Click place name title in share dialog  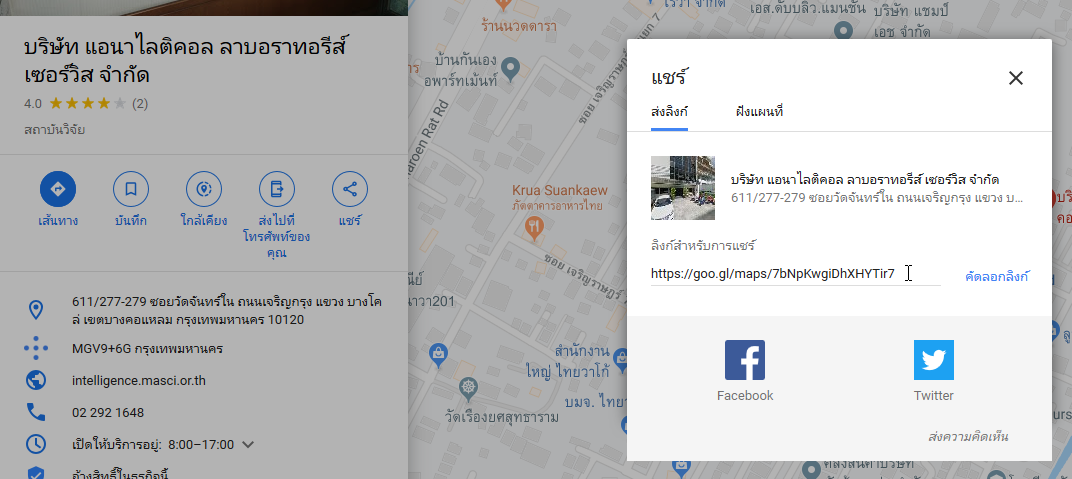coord(865,180)
